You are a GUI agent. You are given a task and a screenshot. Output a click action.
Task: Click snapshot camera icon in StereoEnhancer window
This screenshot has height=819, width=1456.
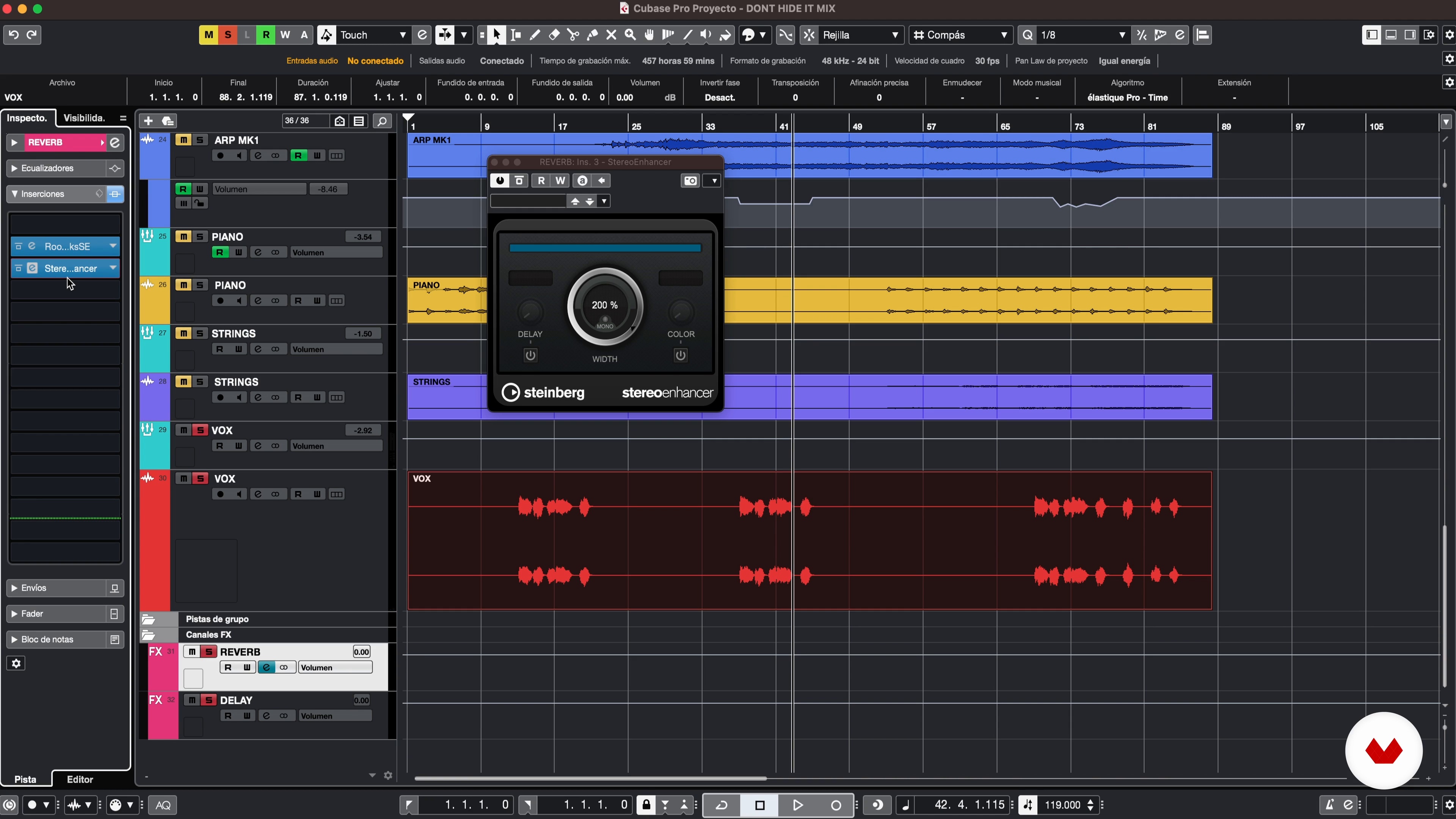690,181
